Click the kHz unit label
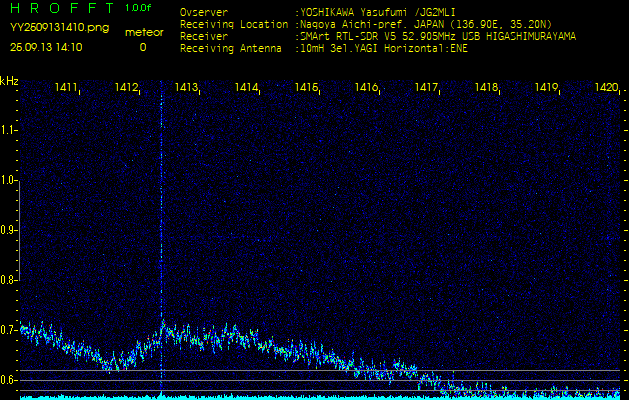The height and width of the screenshot is (400, 629). 9,80
